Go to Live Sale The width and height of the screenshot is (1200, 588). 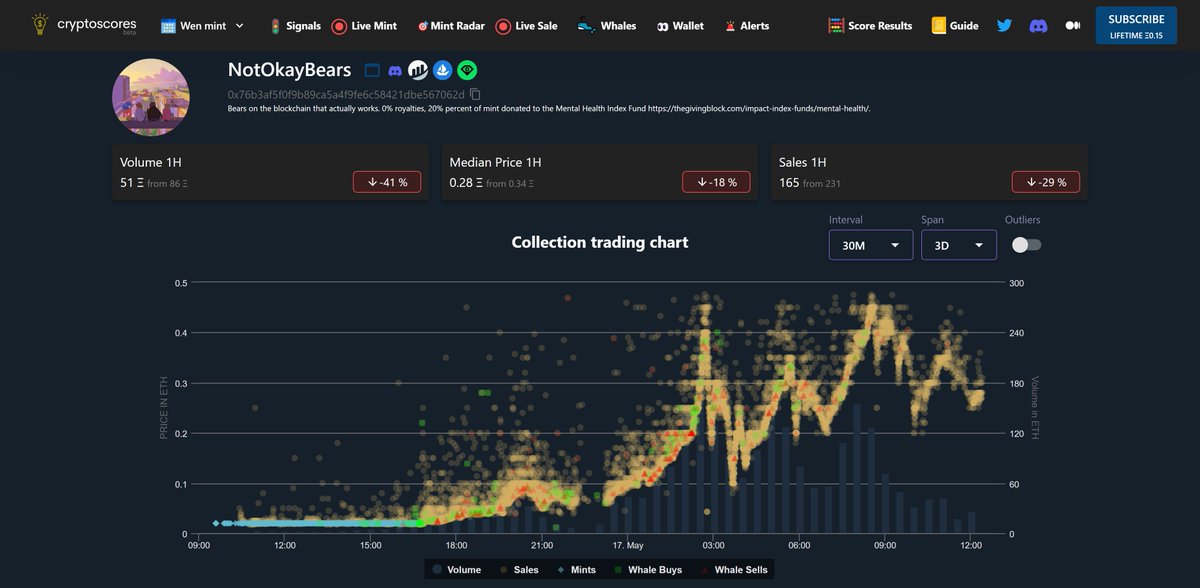(527, 26)
